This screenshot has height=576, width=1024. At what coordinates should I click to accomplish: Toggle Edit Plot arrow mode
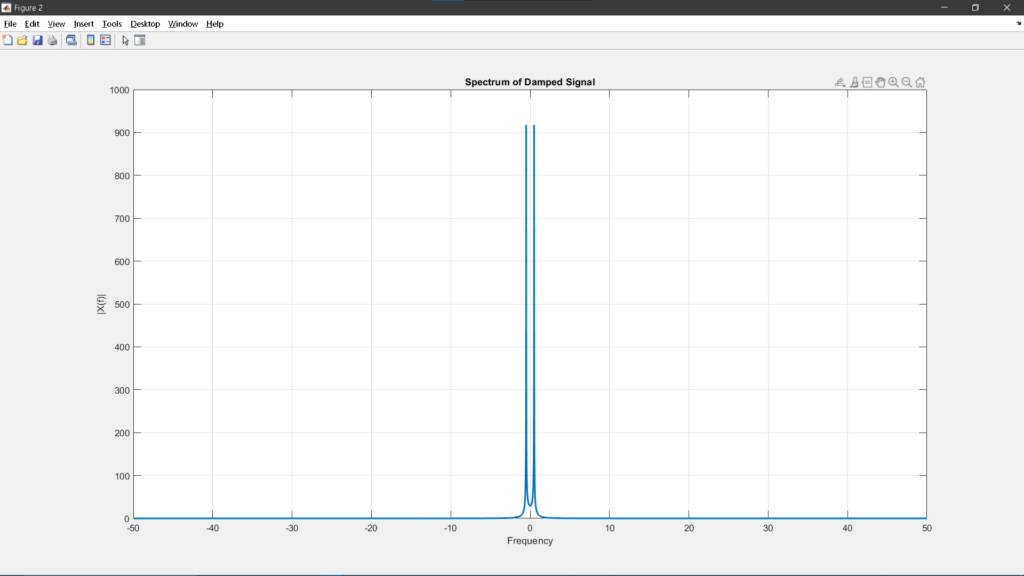point(125,40)
